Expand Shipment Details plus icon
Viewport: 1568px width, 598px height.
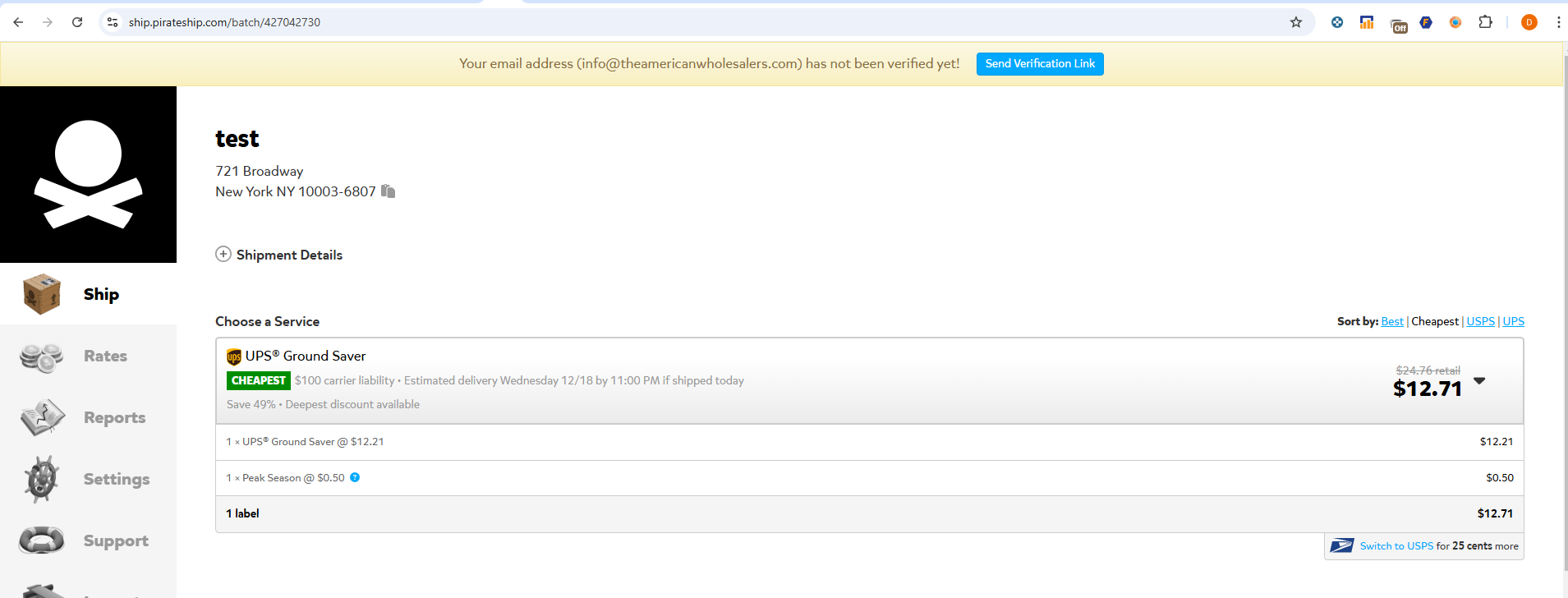223,254
